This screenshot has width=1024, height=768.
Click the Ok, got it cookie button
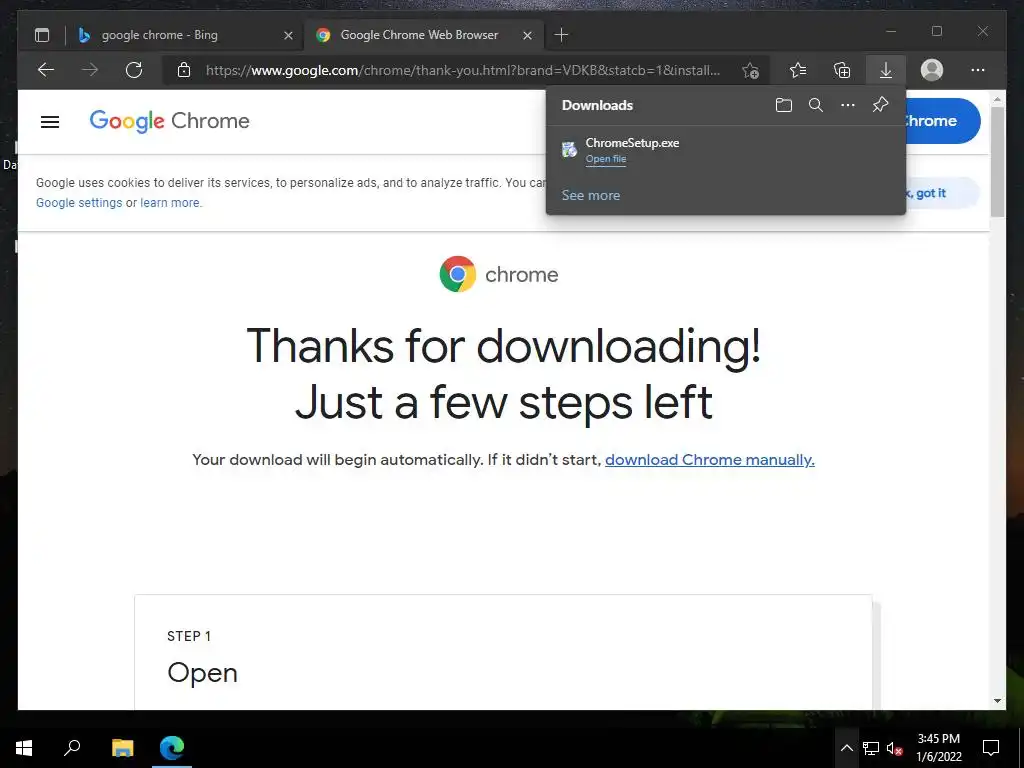point(942,193)
